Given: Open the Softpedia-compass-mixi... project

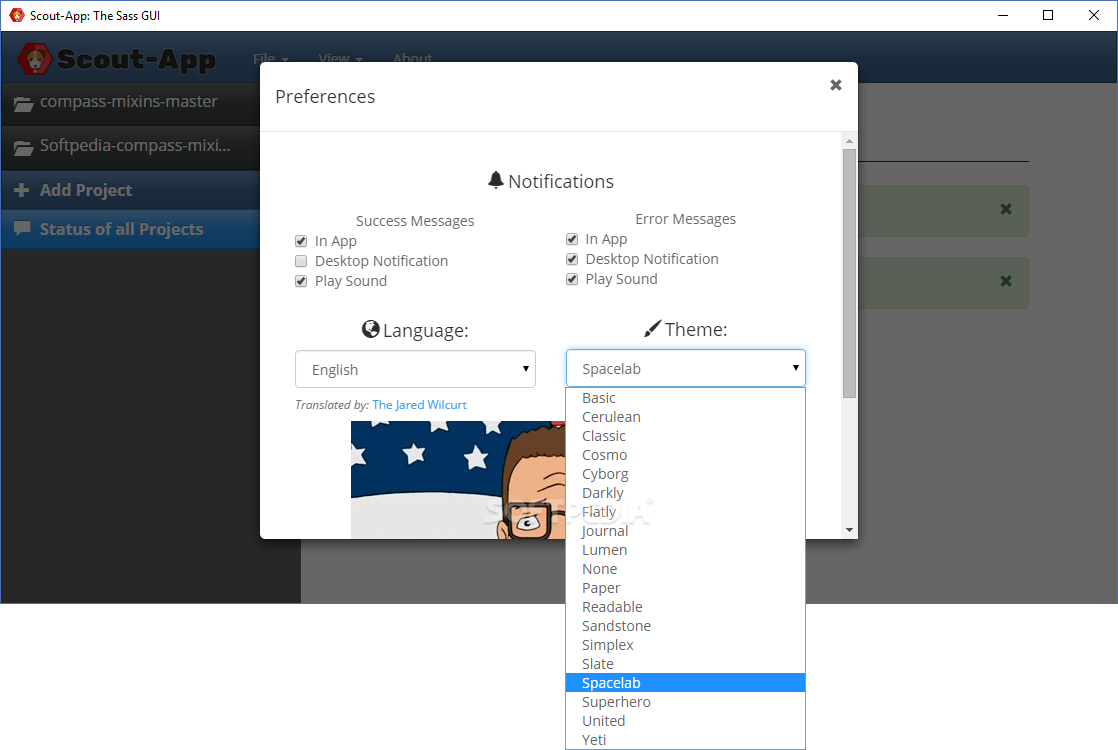Looking at the screenshot, I should click(x=130, y=148).
